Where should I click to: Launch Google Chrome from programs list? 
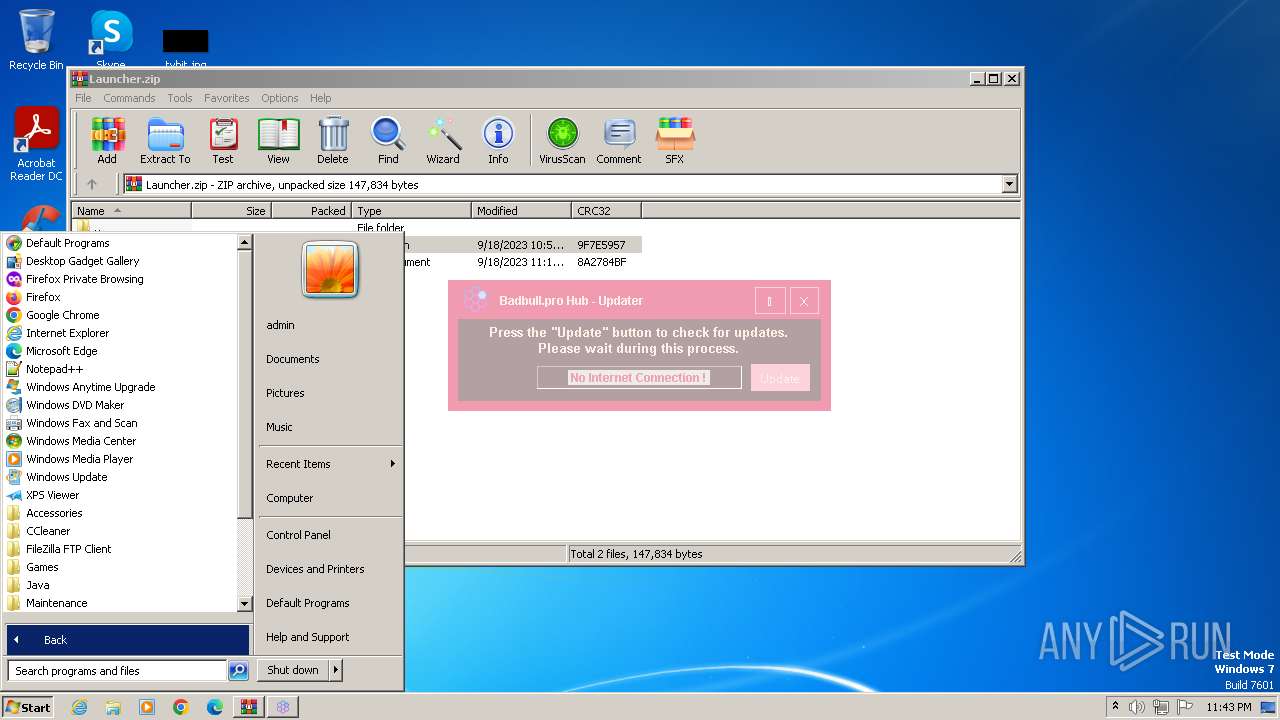[x=62, y=315]
